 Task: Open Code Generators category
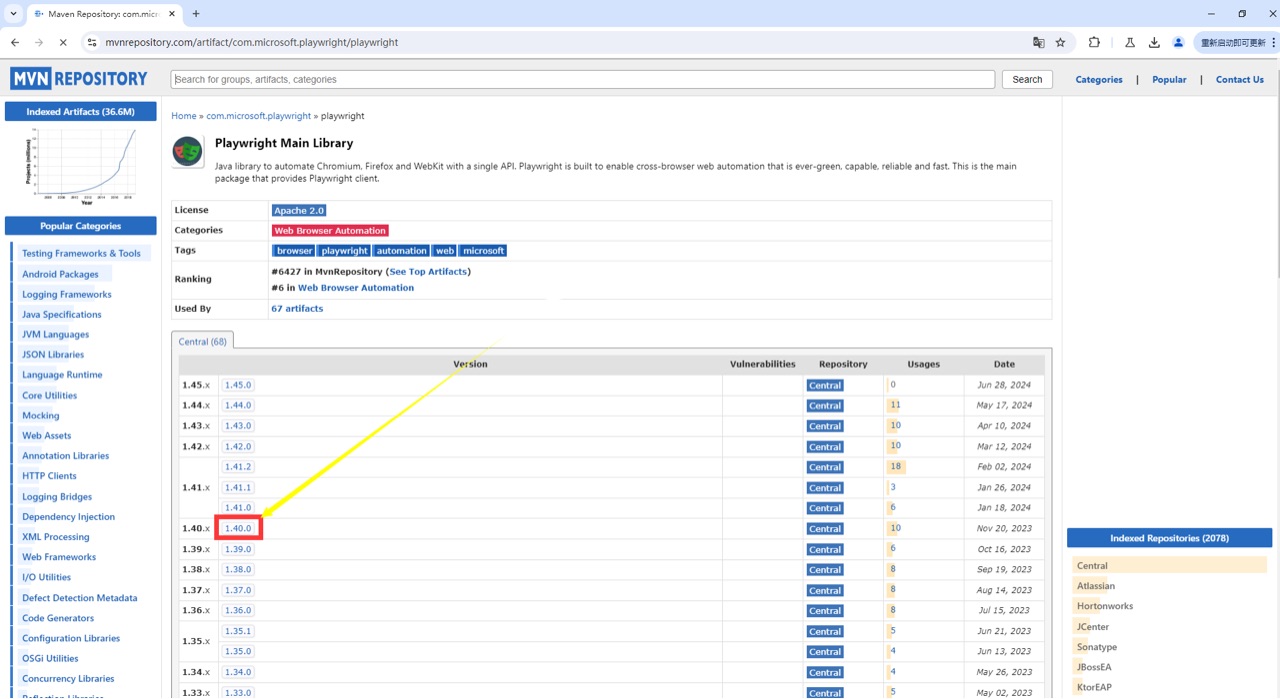click(57, 618)
